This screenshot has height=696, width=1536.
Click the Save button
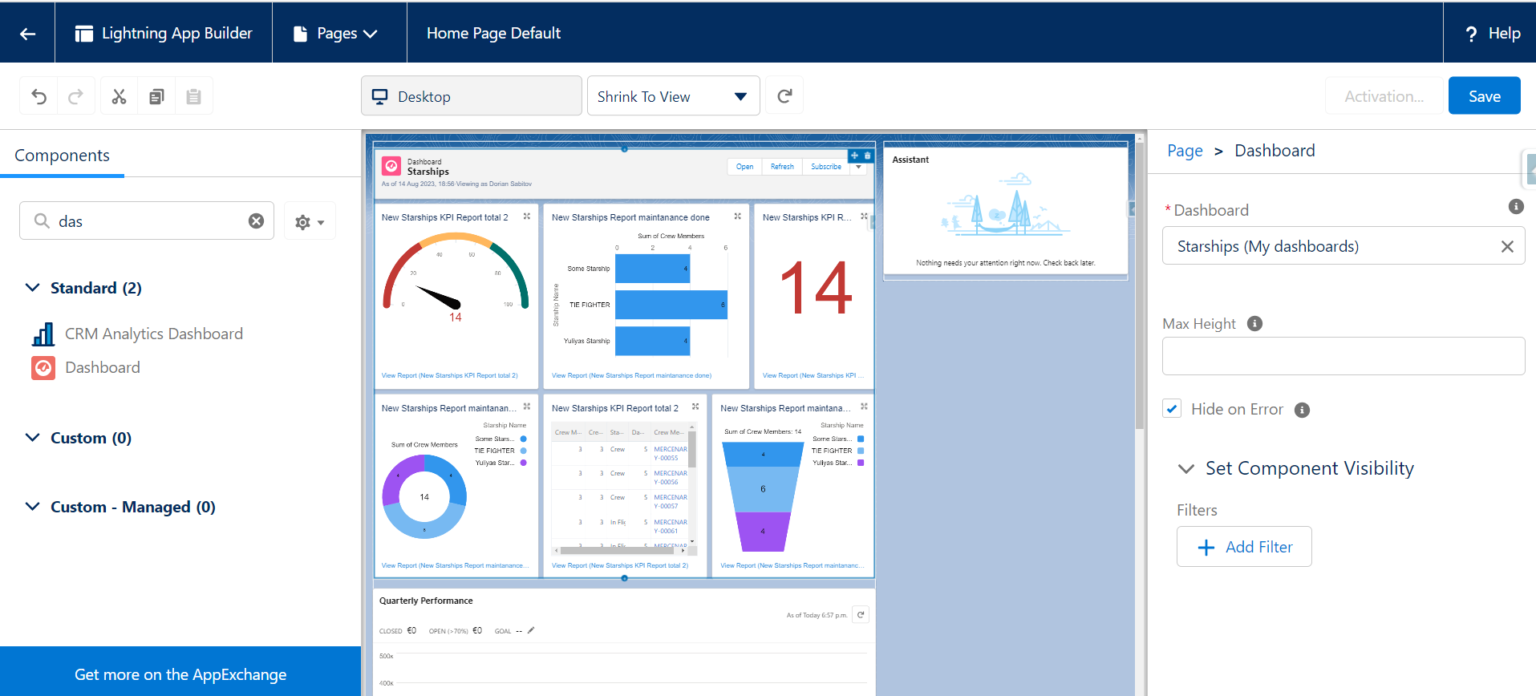(1484, 95)
